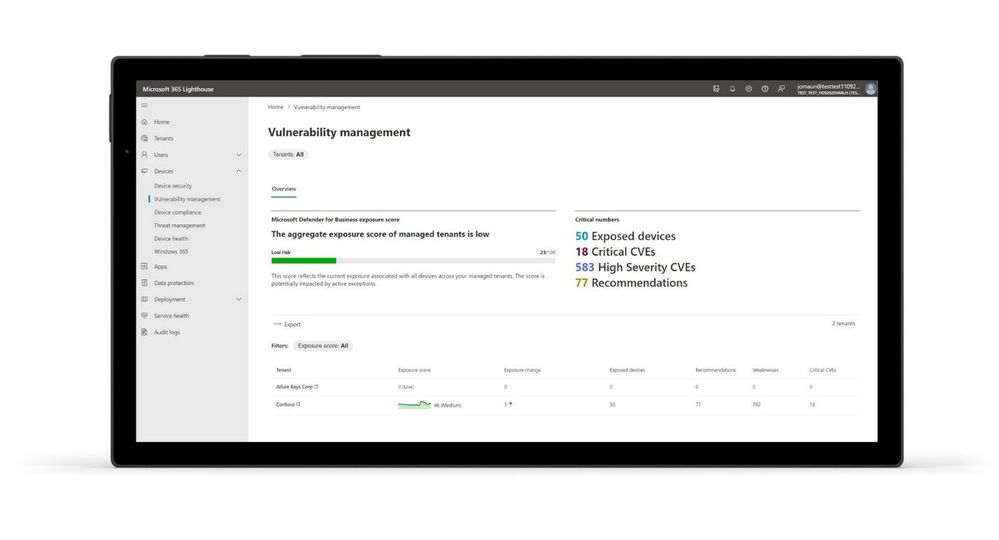Click the Export button label

(x=292, y=324)
